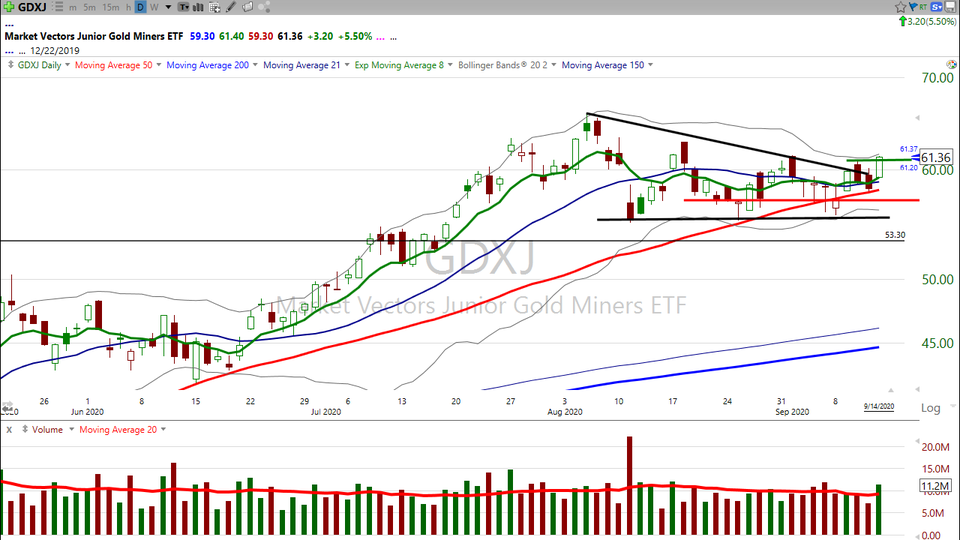Click the 70.00 price axis label
Image resolution: width=960 pixels, height=540 pixels.
coord(937,78)
